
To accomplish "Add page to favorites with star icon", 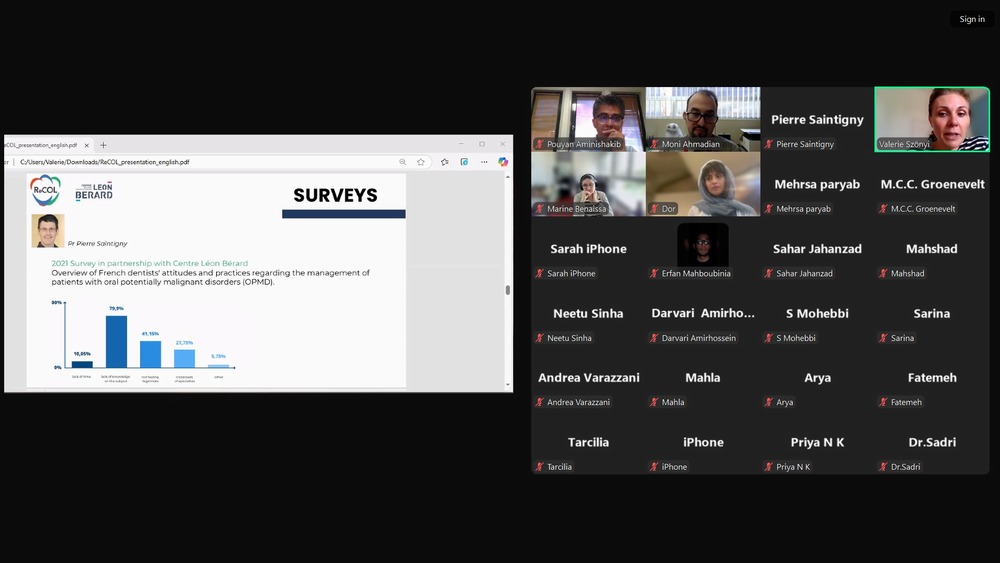I will 421,162.
